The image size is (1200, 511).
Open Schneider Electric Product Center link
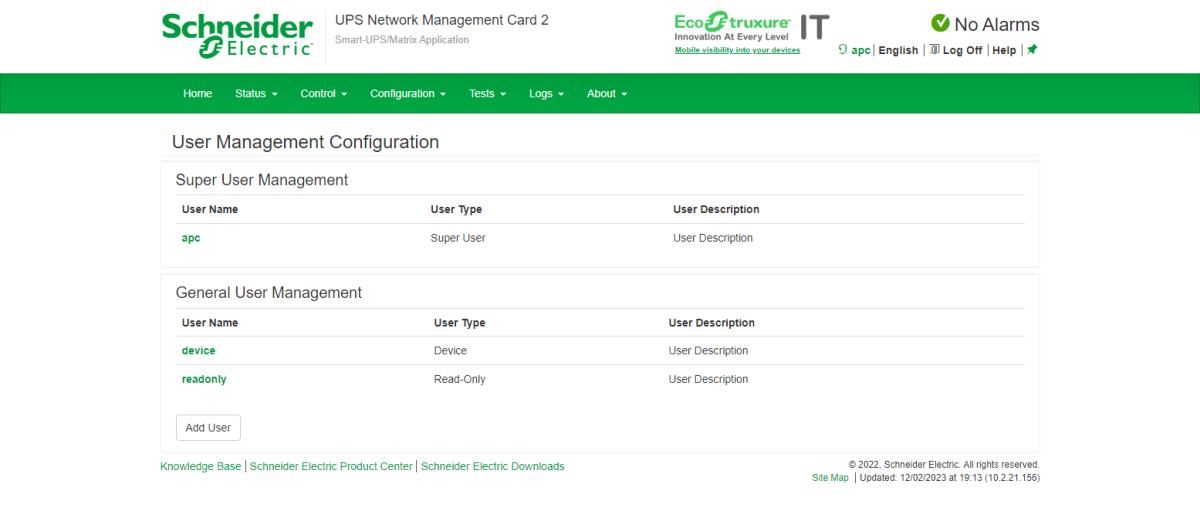pos(331,466)
